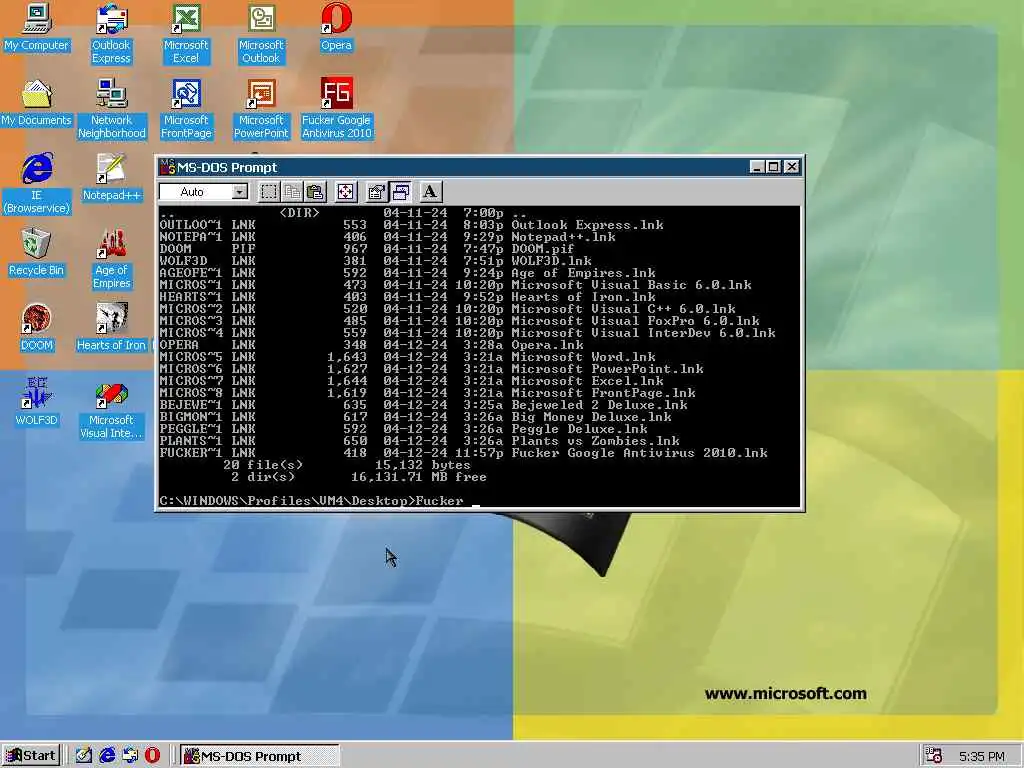Select the Microsoft FrontPage desktop shortcut
The width and height of the screenshot is (1024, 768).
coord(186,109)
